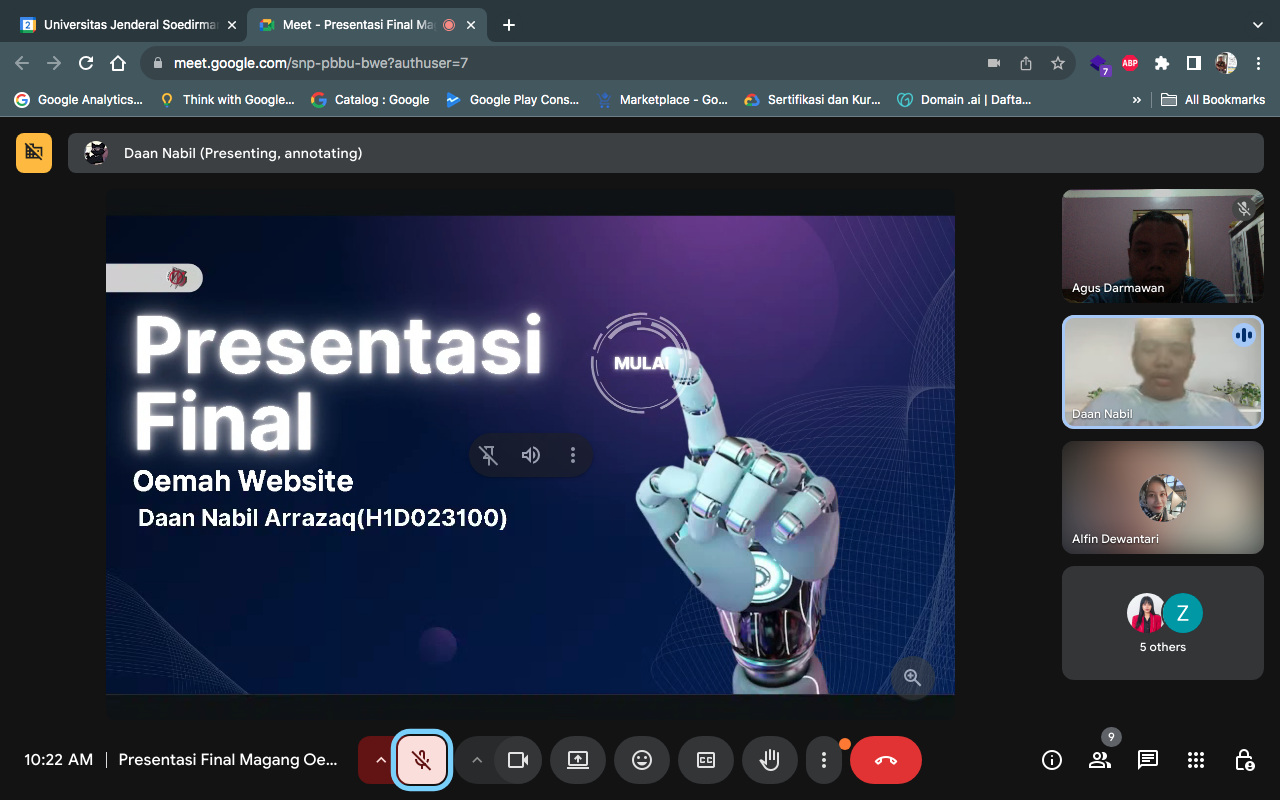
Task: Expand audio settings arrow beside the microphone
Action: coord(380,760)
